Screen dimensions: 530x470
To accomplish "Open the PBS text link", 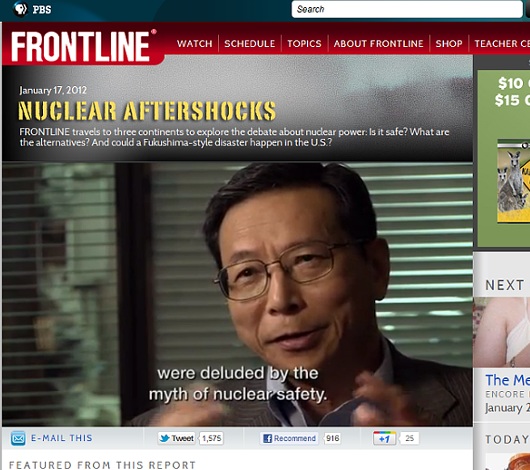I will (42, 9).
